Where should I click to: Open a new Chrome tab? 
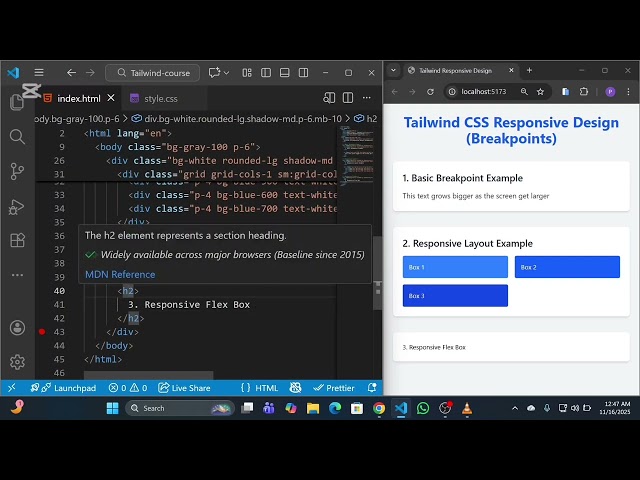point(529,70)
